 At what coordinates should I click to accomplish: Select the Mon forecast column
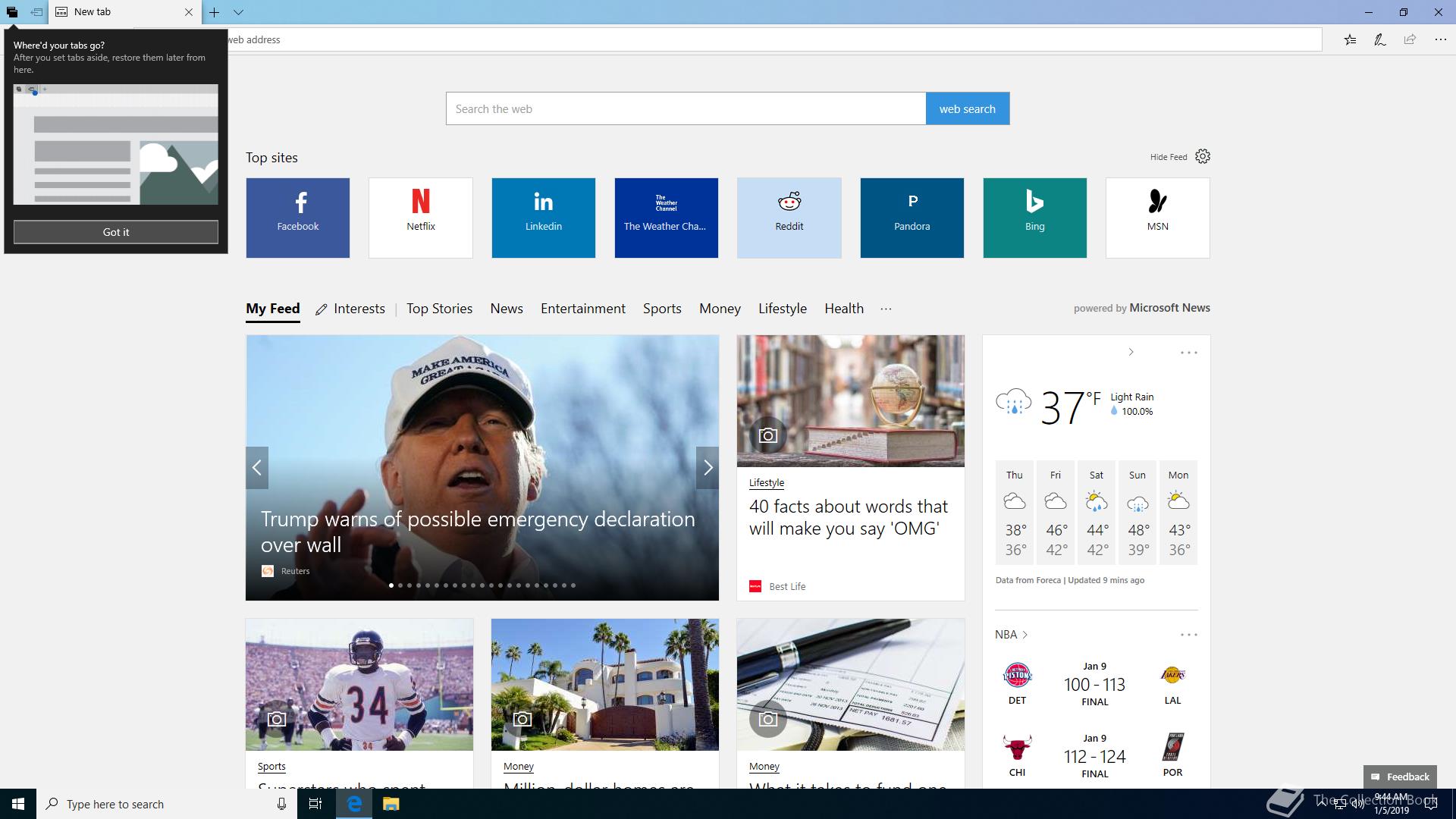pos(1178,513)
